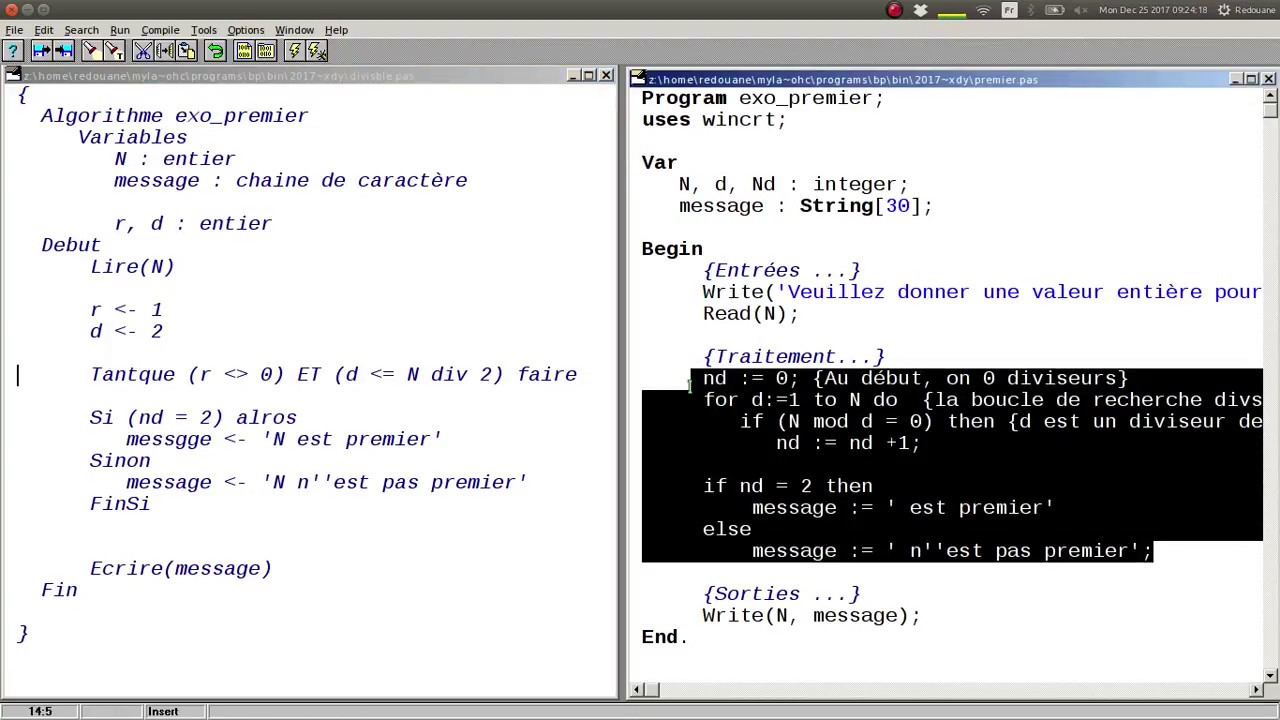
Task: Click the Dropbox tray icon
Action: pyautogui.click(x=921, y=10)
